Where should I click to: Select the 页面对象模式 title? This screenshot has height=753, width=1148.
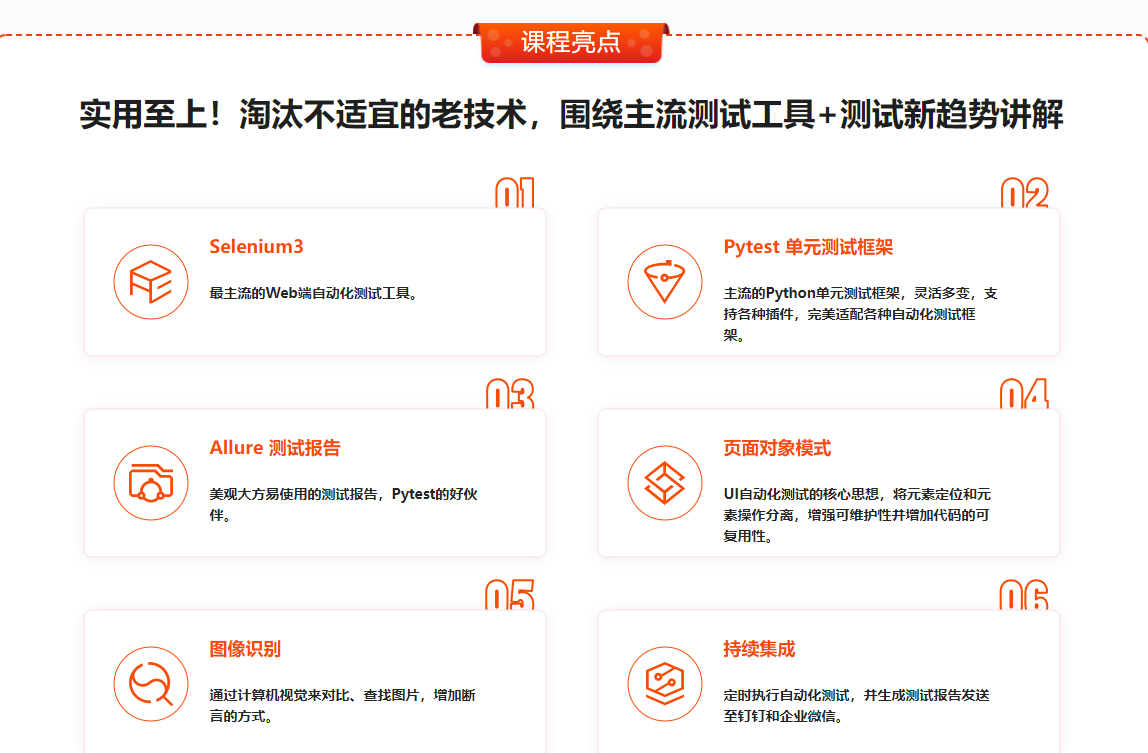coord(777,448)
